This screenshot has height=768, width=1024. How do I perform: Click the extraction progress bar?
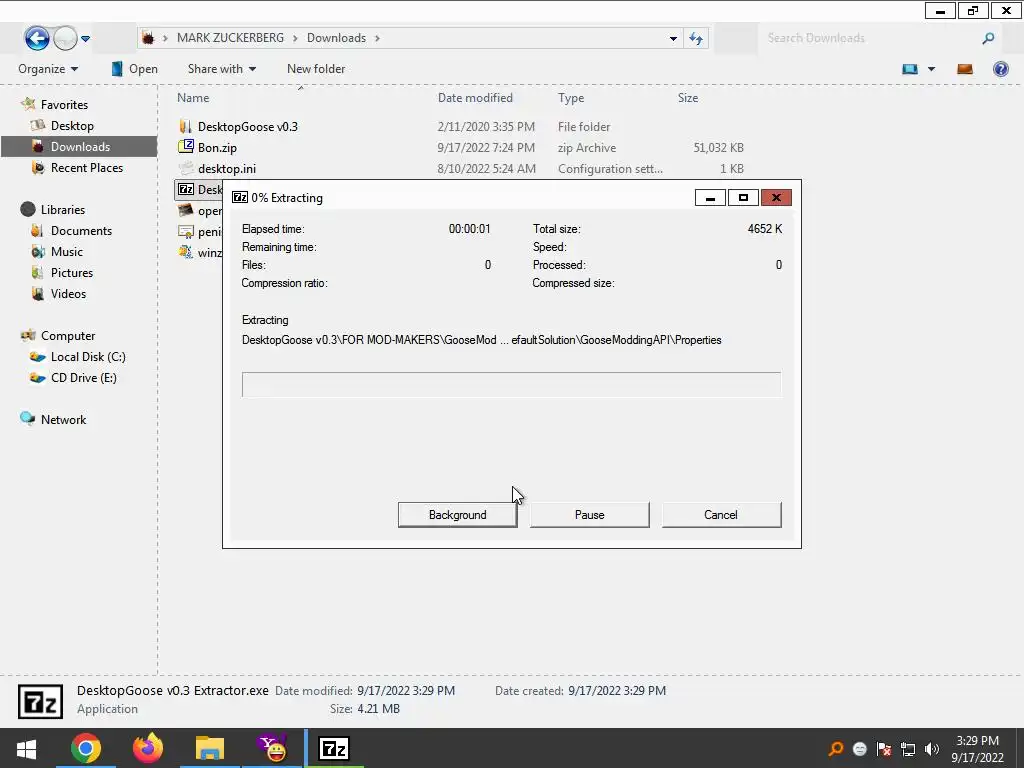coord(511,385)
